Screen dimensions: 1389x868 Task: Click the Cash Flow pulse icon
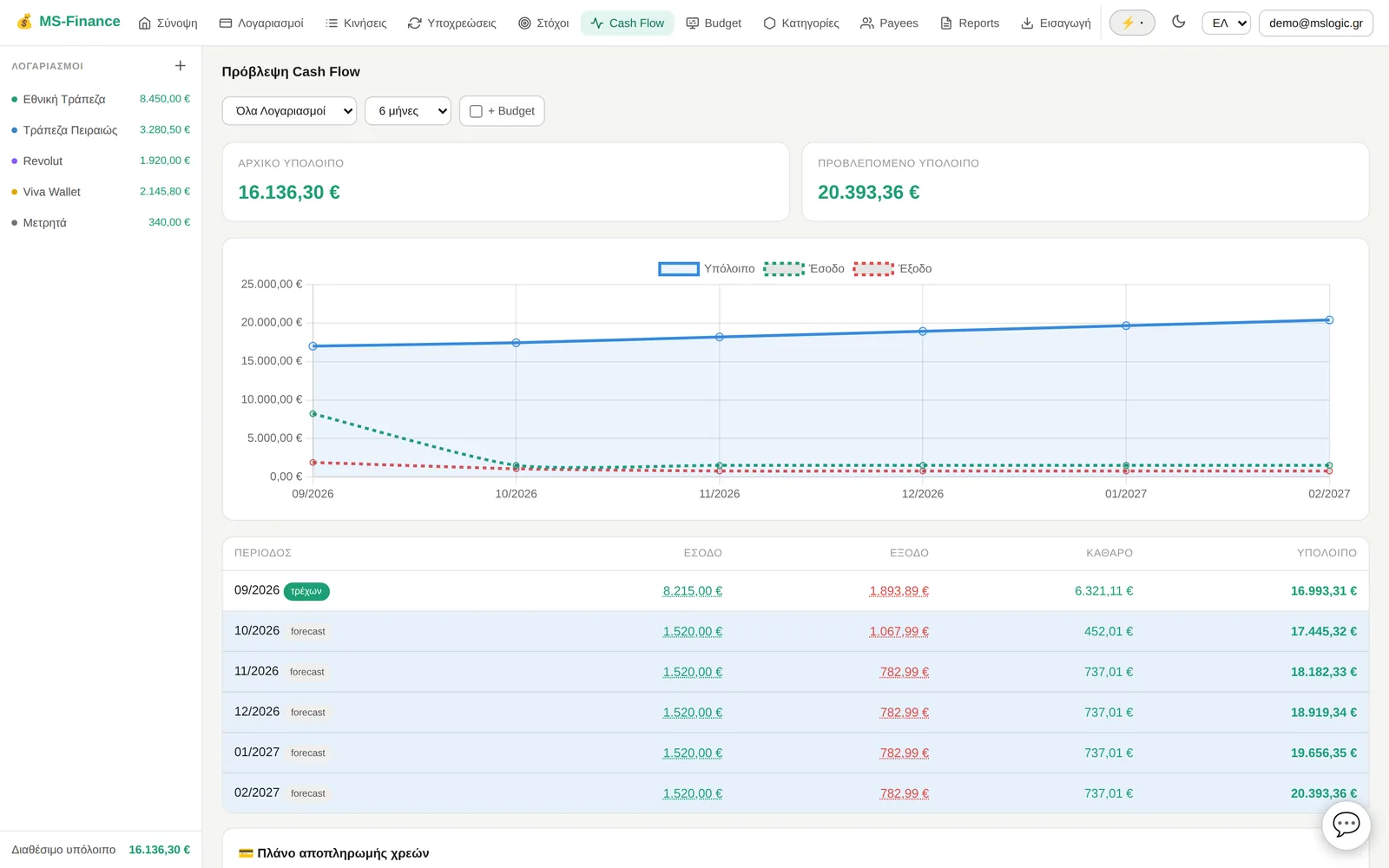click(597, 23)
